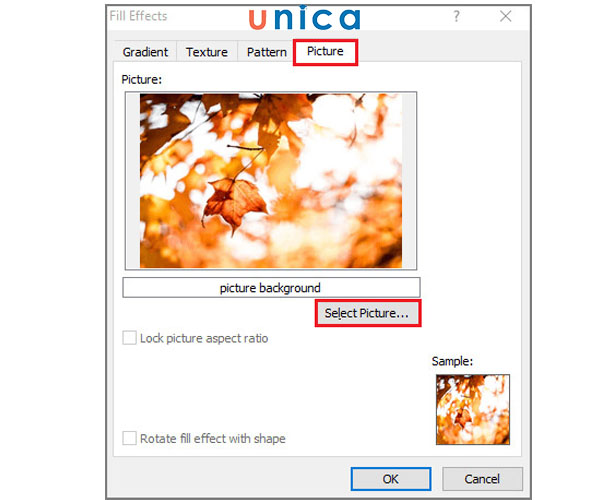Click the question mark help icon
The height and width of the screenshot is (500, 600).
(x=457, y=16)
